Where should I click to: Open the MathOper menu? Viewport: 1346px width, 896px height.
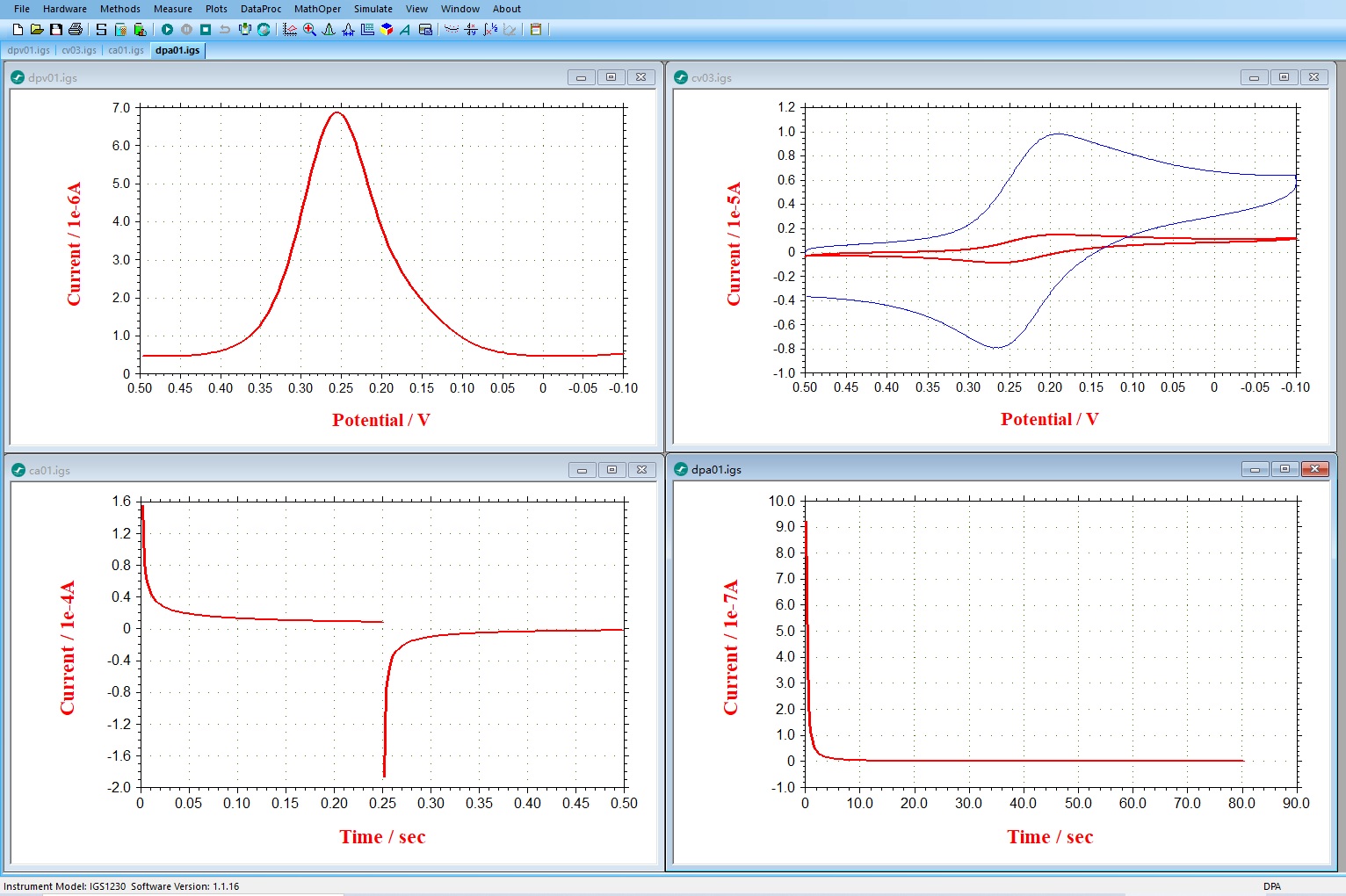click(317, 9)
